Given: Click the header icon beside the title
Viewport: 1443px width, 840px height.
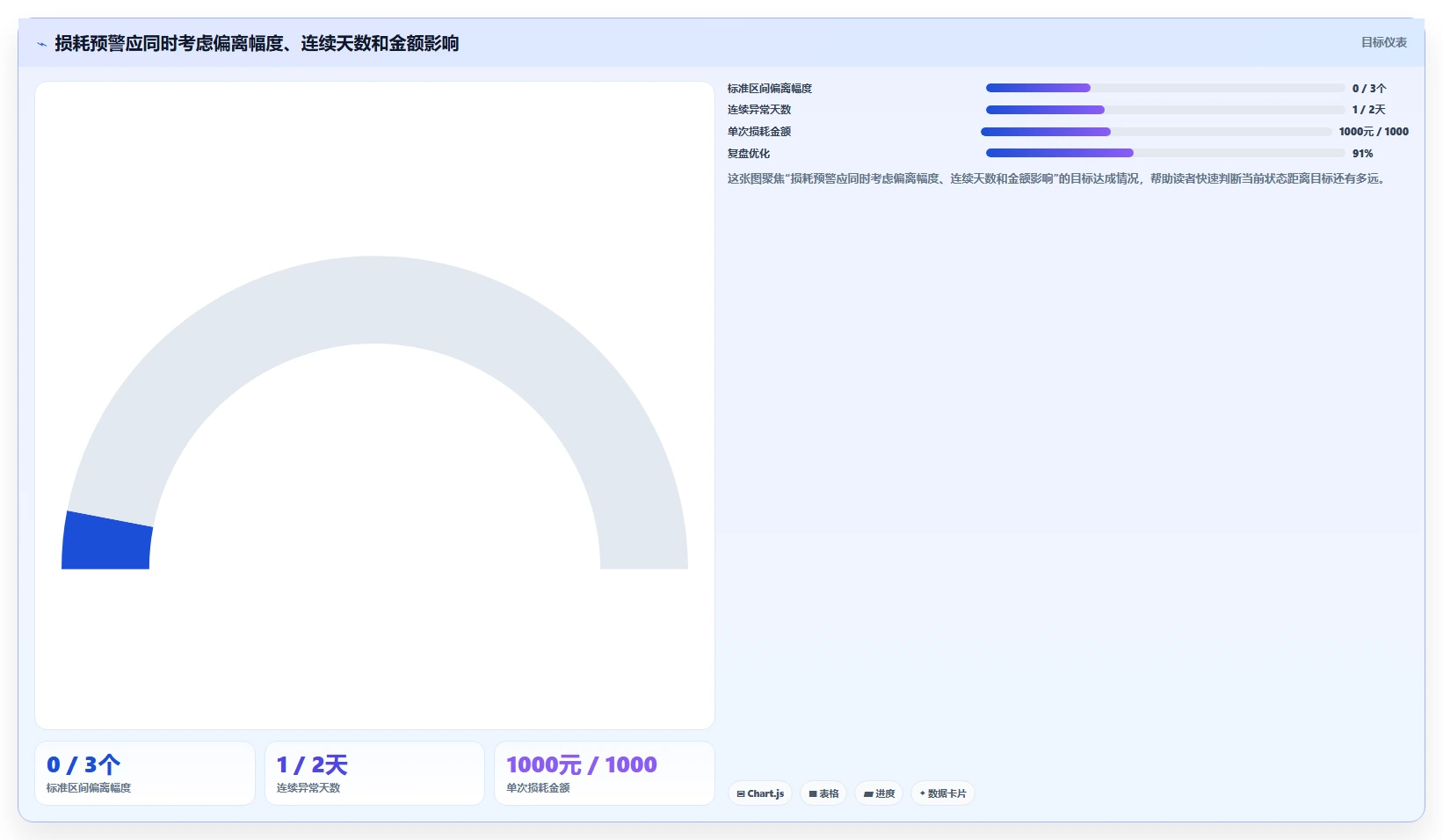Looking at the screenshot, I should tap(41, 44).
